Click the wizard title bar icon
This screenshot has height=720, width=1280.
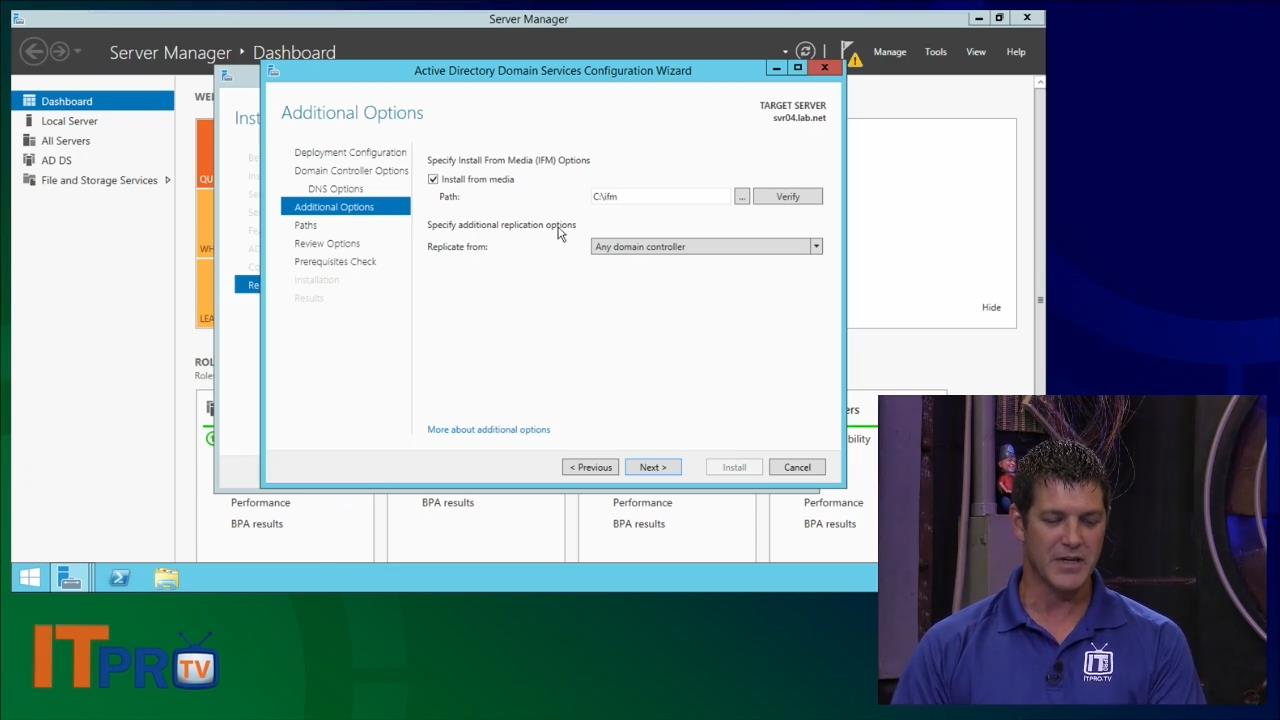pyautogui.click(x=273, y=71)
